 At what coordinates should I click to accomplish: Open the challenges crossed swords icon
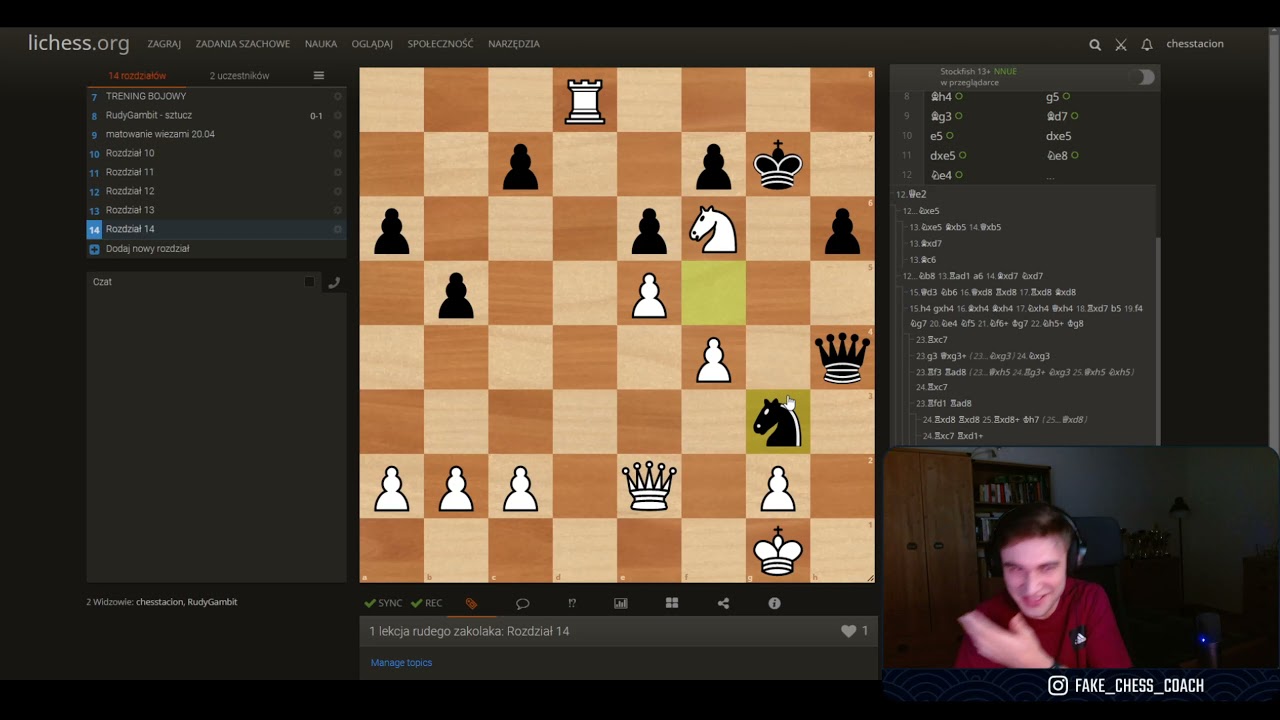[x=1121, y=44]
